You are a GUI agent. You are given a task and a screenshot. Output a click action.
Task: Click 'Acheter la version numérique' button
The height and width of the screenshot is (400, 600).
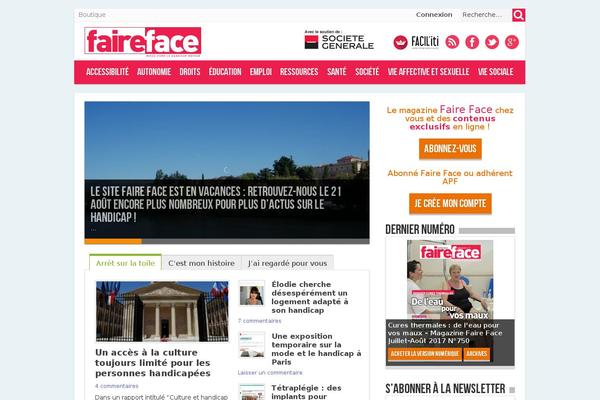[x=424, y=354]
